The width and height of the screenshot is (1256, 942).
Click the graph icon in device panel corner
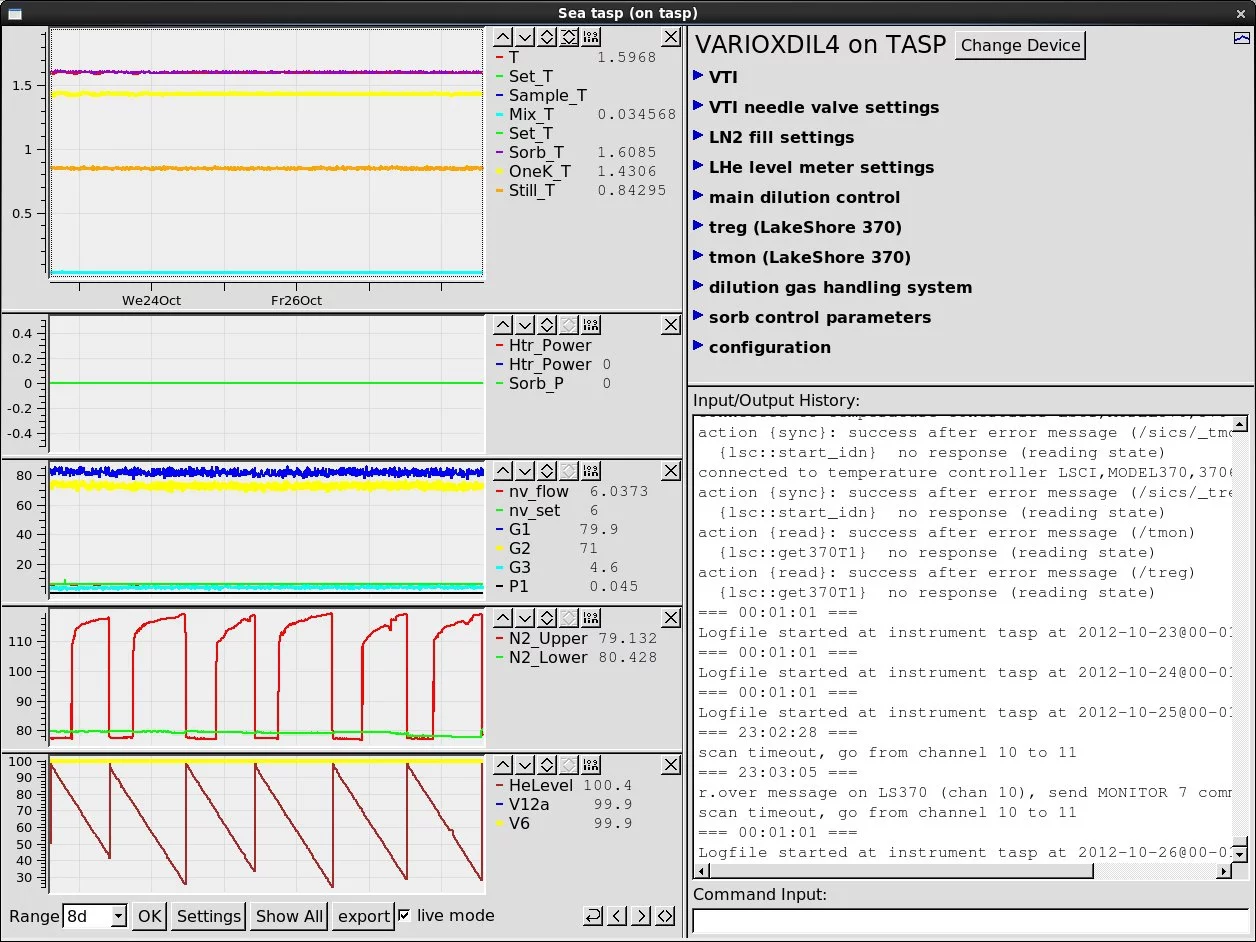[1242, 38]
